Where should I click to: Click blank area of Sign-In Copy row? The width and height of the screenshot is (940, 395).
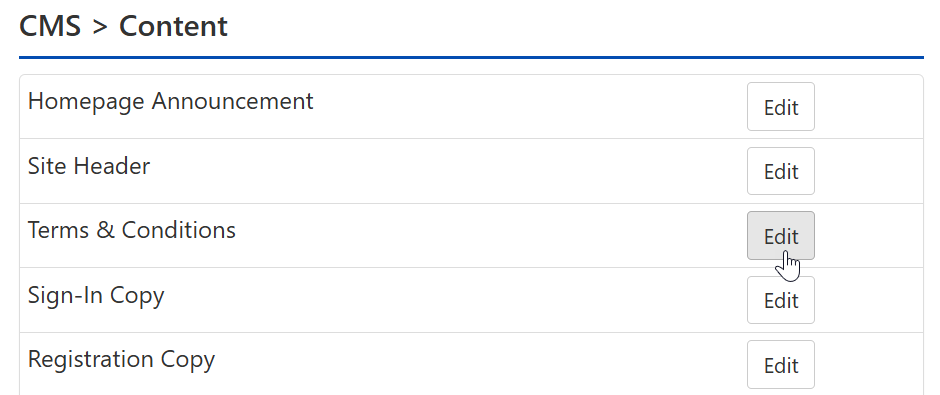point(456,300)
